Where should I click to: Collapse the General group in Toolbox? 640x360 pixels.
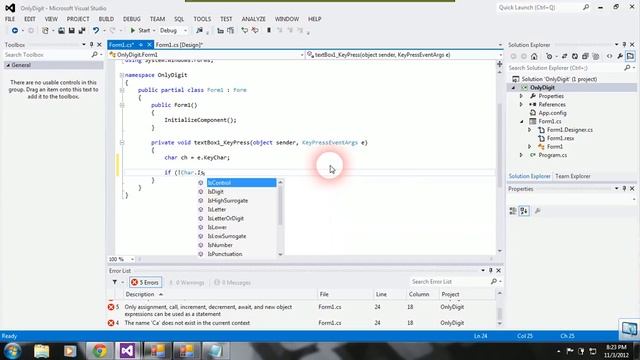pos(8,65)
